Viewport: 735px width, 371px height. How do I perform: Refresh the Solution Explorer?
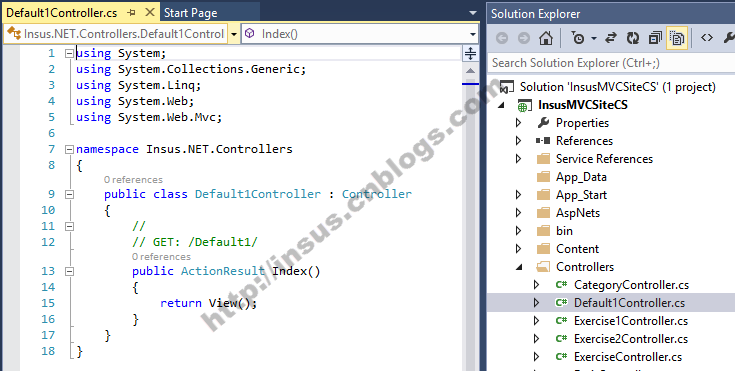(x=633, y=38)
